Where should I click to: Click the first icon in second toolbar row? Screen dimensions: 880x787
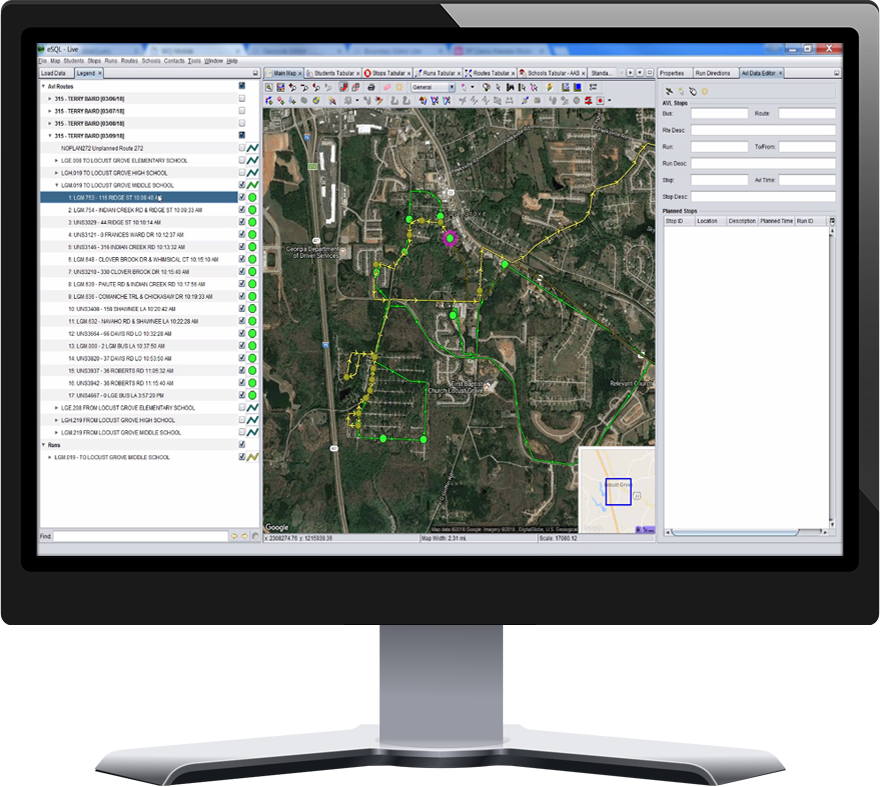[x=269, y=100]
